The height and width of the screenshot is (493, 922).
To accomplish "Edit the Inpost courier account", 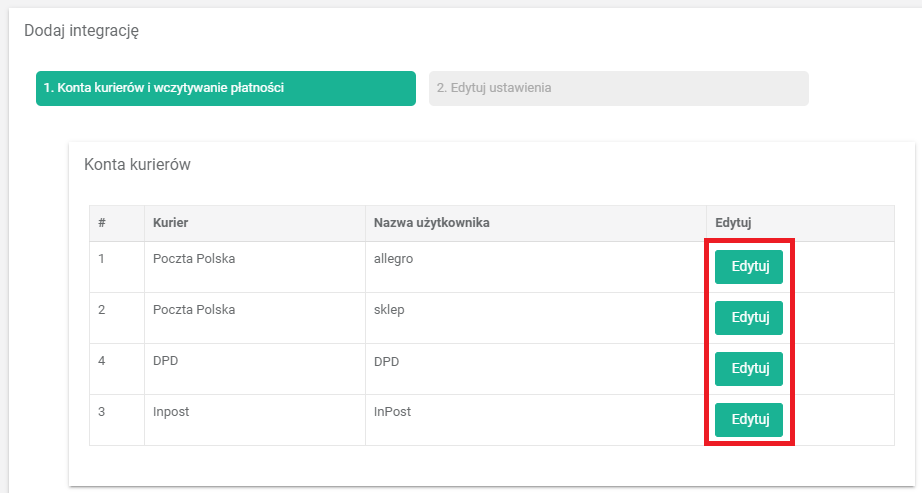I will point(749,420).
